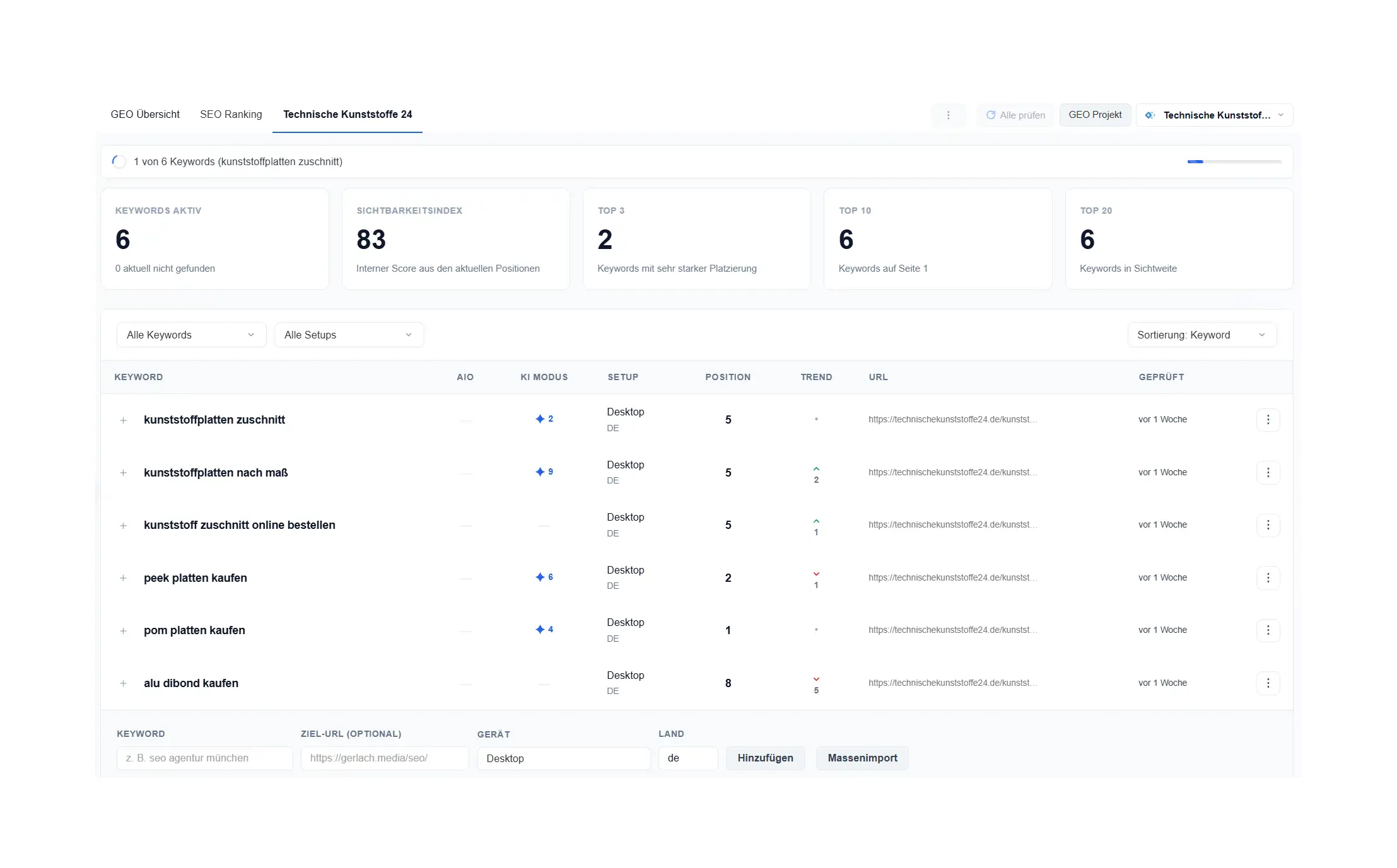This screenshot has height=868, width=1397.
Task: Click downward trend arrow for peek platten kaufen
Action: coord(816,574)
